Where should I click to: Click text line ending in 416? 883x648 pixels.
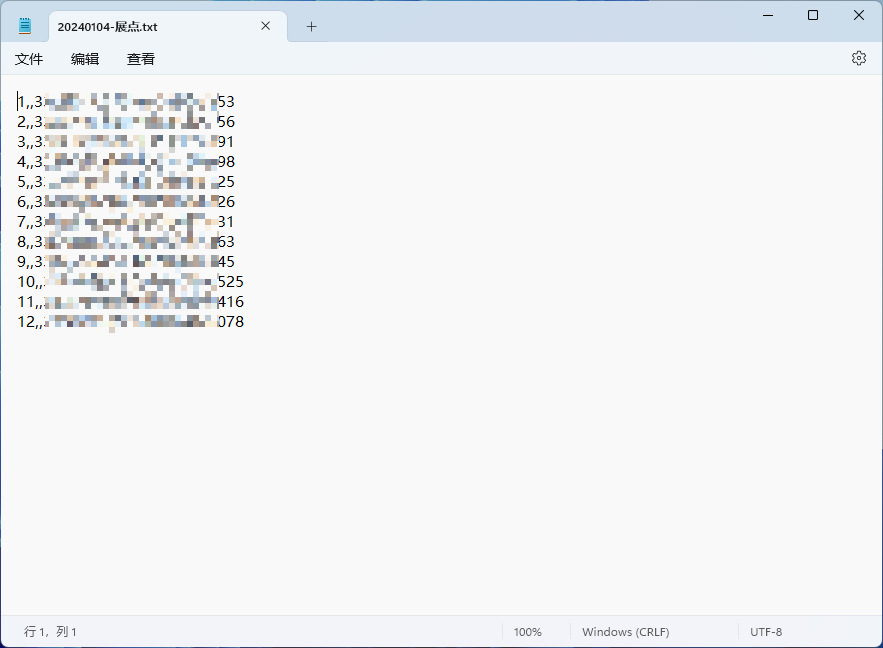point(130,302)
